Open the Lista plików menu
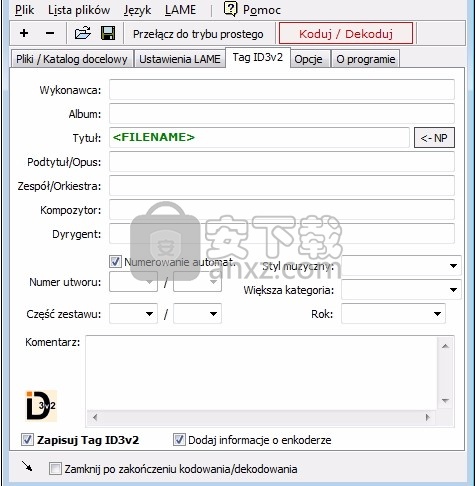 coord(79,10)
